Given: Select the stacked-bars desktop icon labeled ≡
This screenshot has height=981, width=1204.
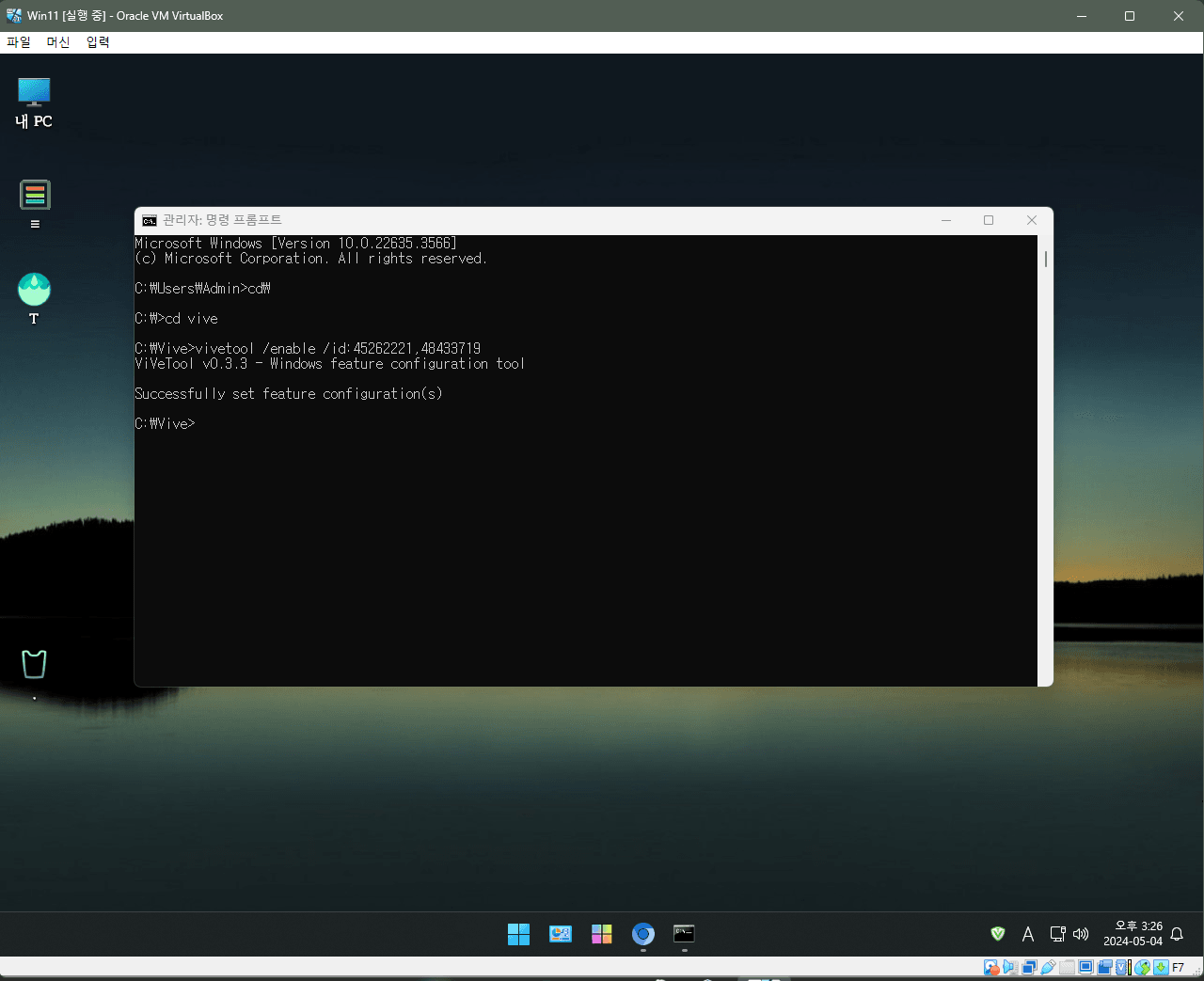Looking at the screenshot, I should (x=35, y=204).
